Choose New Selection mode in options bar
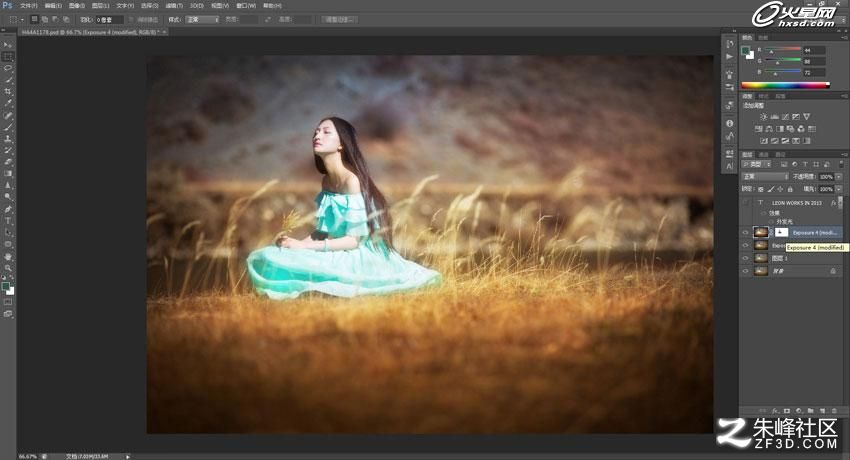This screenshot has height=460, width=850. point(34,19)
